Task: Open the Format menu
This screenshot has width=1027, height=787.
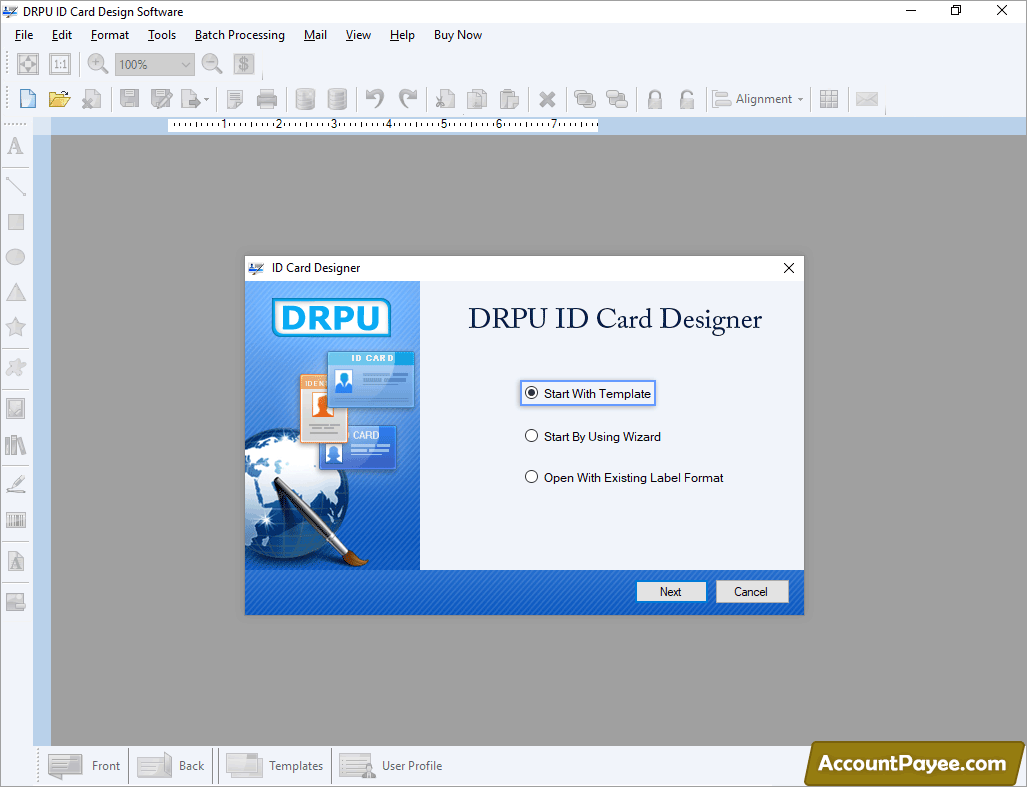Action: click(x=109, y=35)
